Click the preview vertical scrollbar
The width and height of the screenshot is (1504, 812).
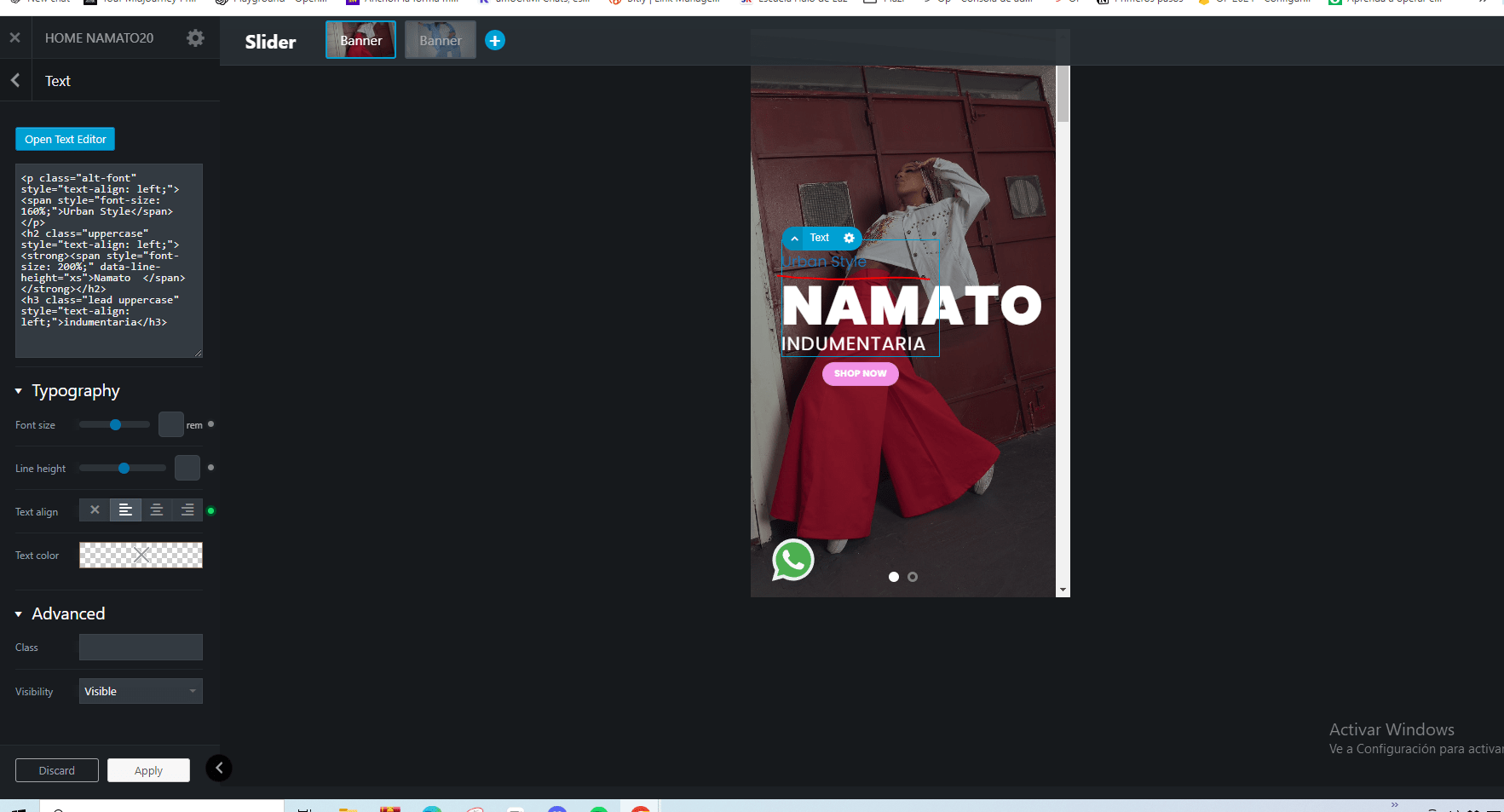tap(1063, 94)
